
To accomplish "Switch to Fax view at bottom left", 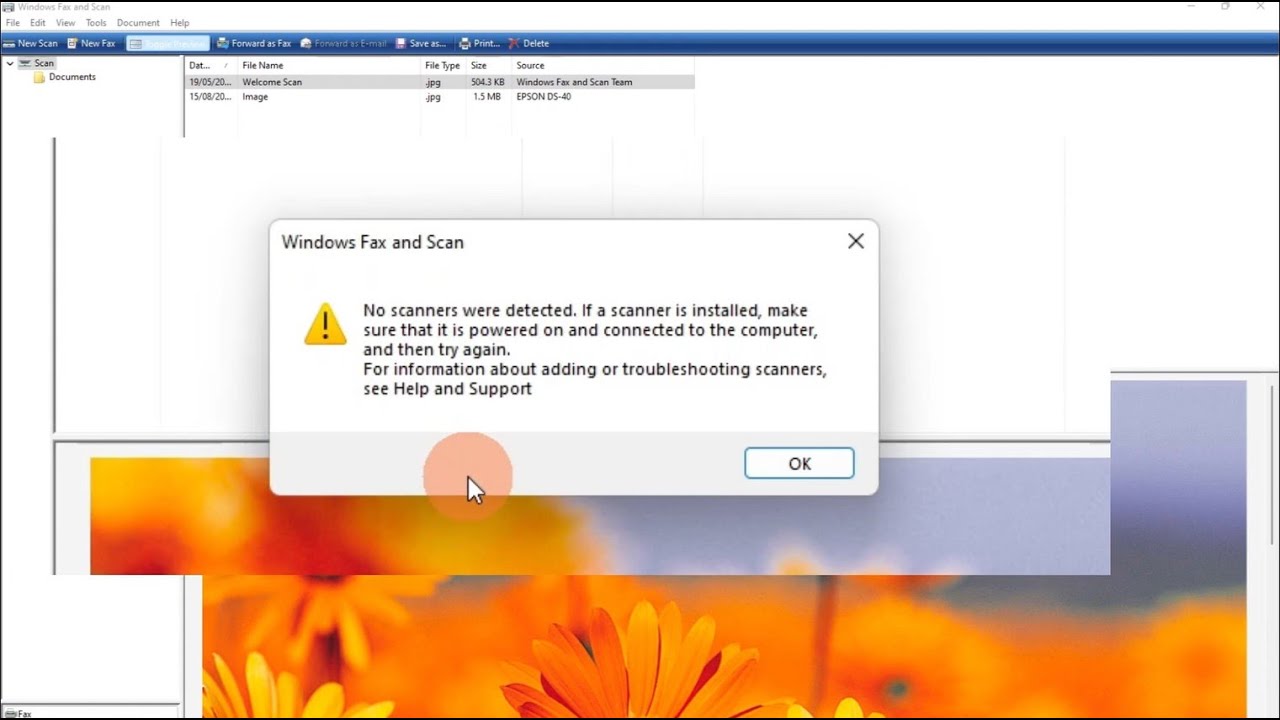I will [19, 714].
